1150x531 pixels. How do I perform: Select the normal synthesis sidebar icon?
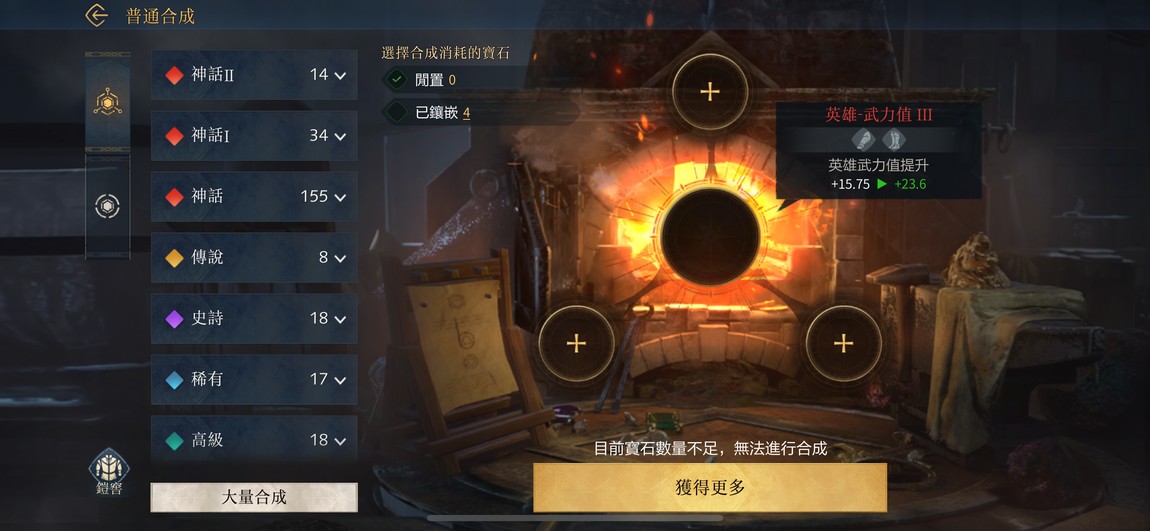coord(108,103)
